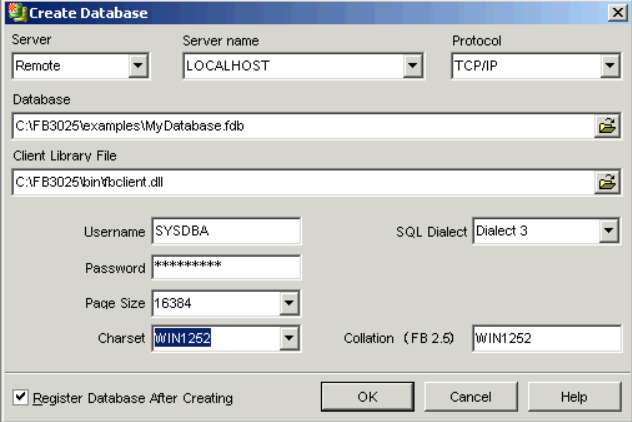Viewport: 632px width, 422px height.
Task: Click the Create Database title bar
Action: point(300,12)
